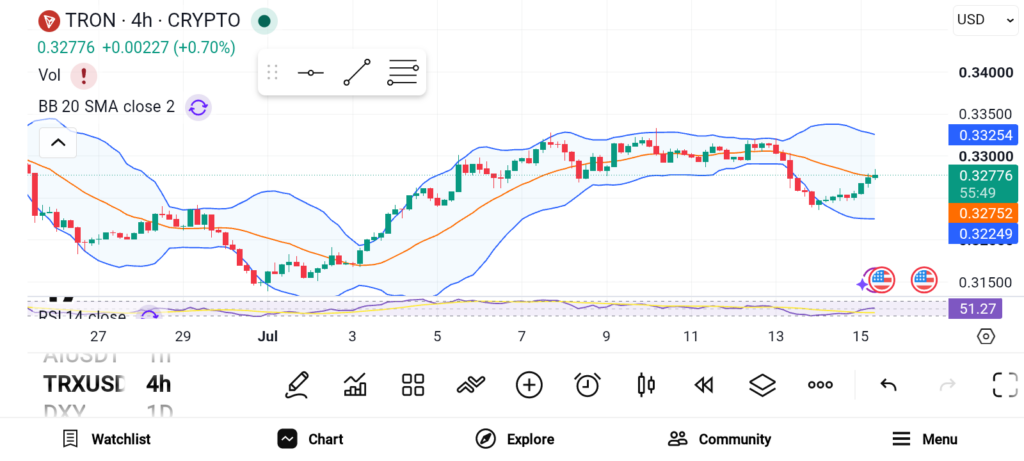The height and width of the screenshot is (461, 1024).
Task: Switch to the Explore tab
Action: [x=515, y=439]
